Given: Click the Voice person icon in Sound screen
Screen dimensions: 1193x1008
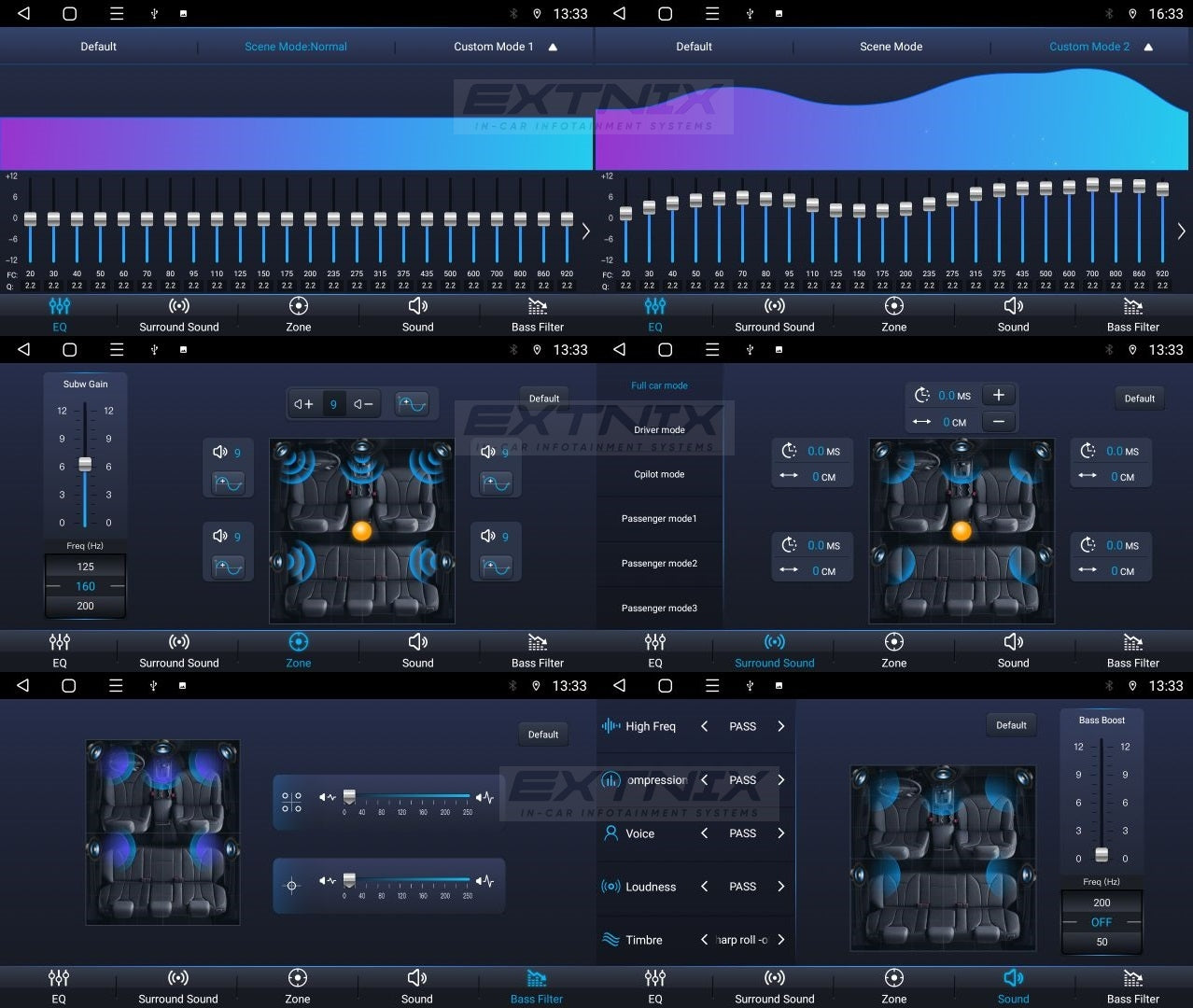Looking at the screenshot, I should click(x=611, y=833).
